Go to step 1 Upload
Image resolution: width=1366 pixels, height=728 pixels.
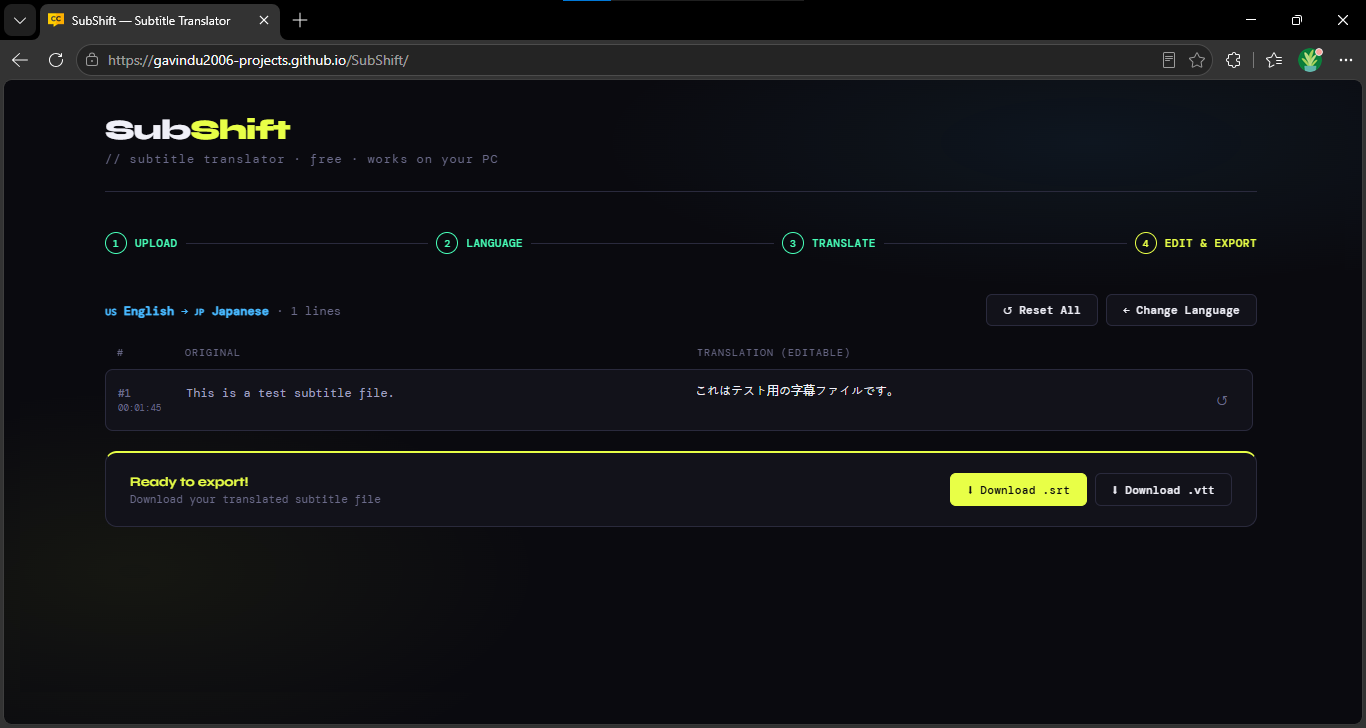coord(141,243)
